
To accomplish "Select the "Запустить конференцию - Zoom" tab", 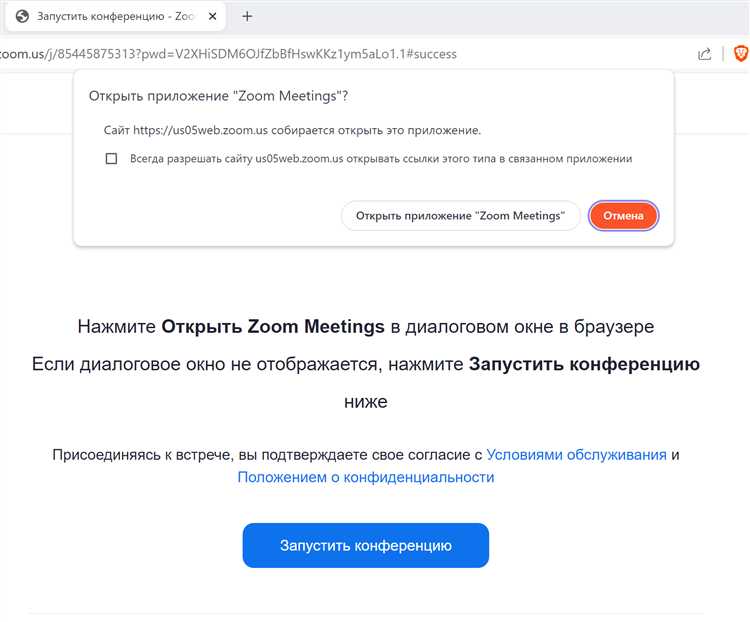I will point(110,16).
